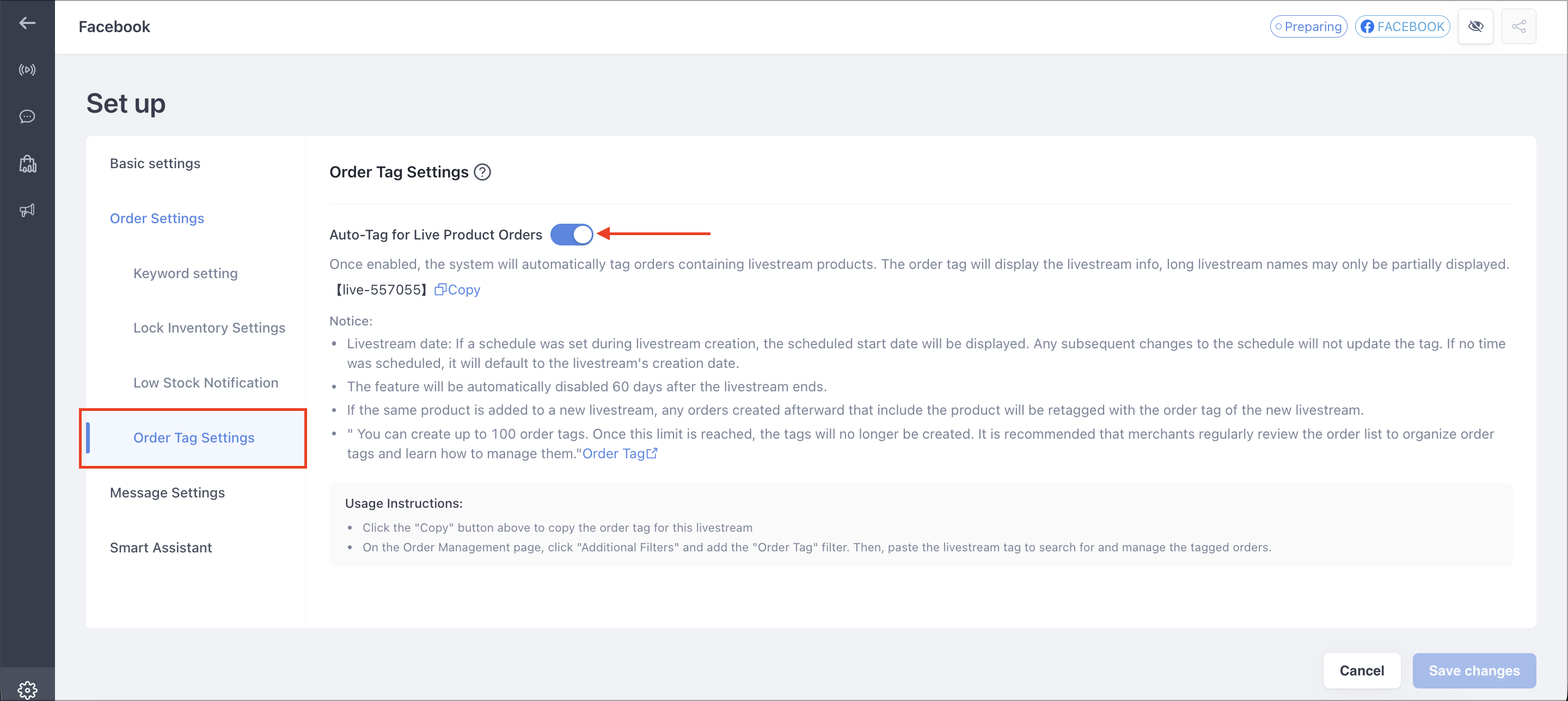The width and height of the screenshot is (1568, 701).
Task: Open the settings gear icon
Action: point(27,690)
